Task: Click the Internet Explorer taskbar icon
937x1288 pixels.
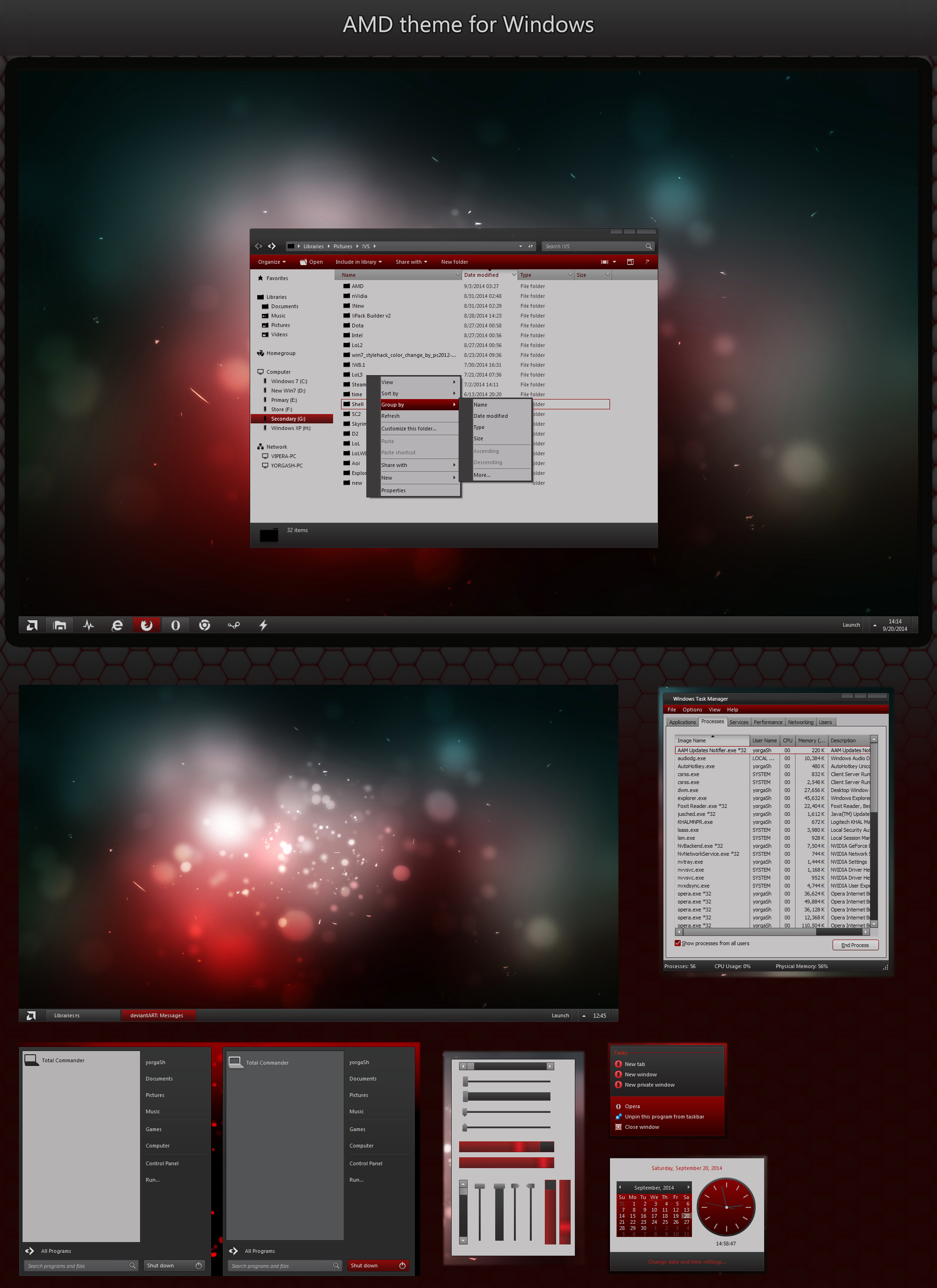Action: click(x=117, y=625)
